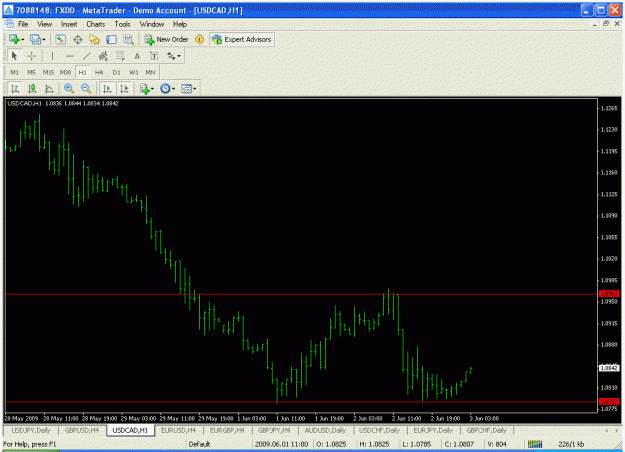Switch to GBPUSD,H4 chart tab
This screenshot has width=625, height=452.
(82, 430)
